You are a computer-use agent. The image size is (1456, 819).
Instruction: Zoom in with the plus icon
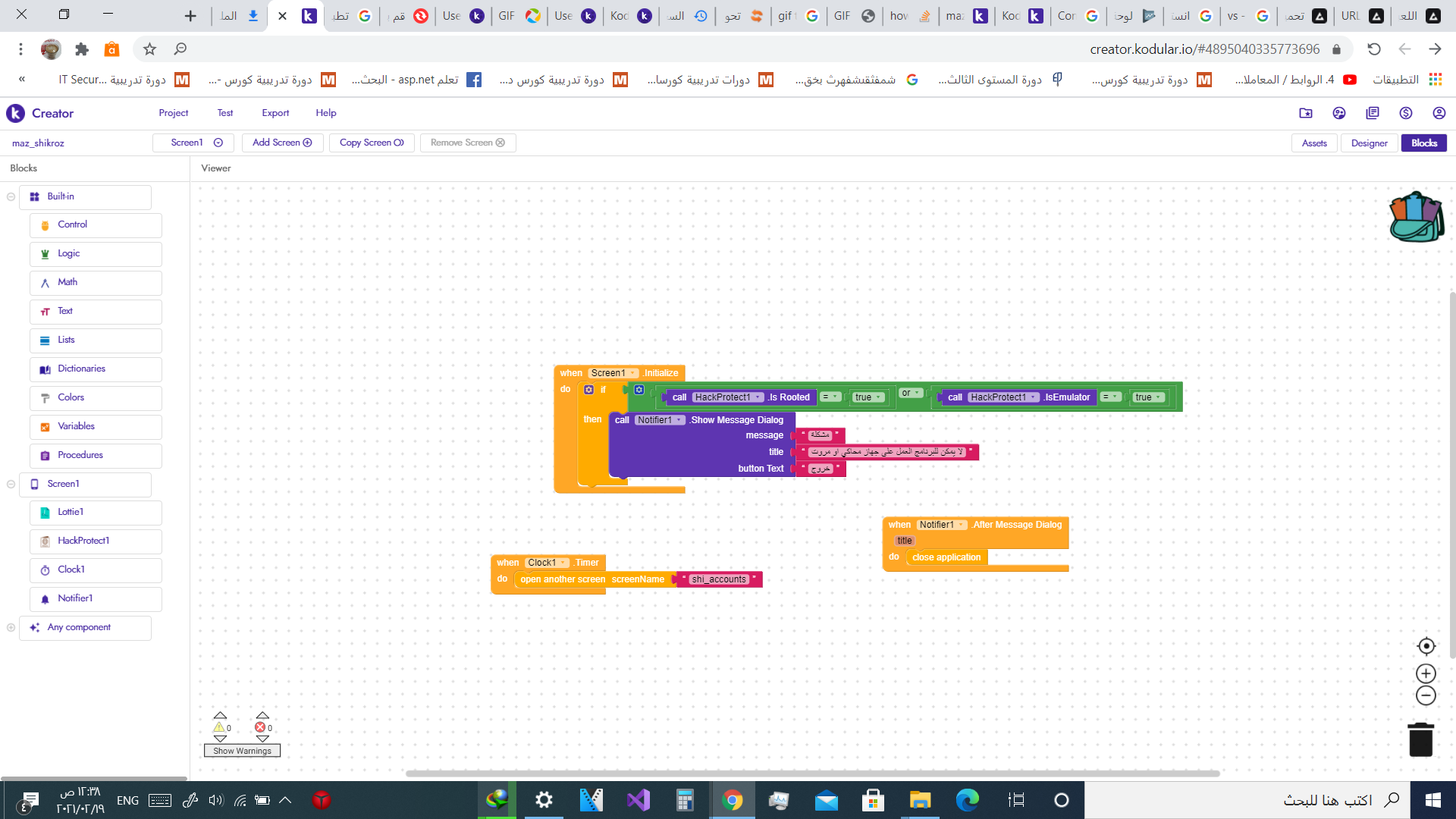pyautogui.click(x=1426, y=673)
